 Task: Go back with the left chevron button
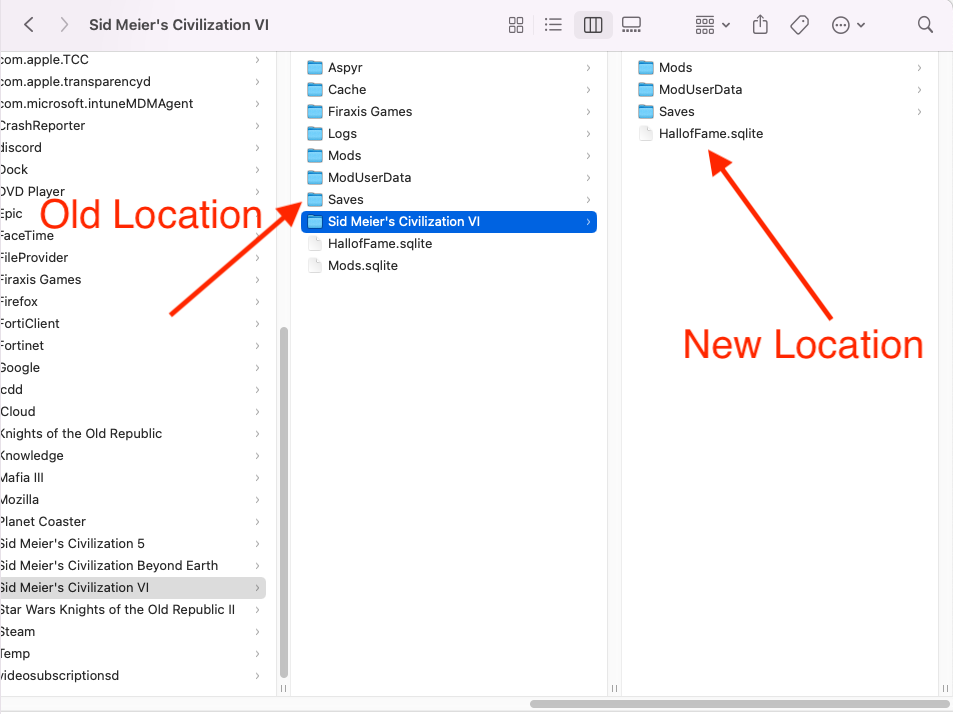click(29, 25)
